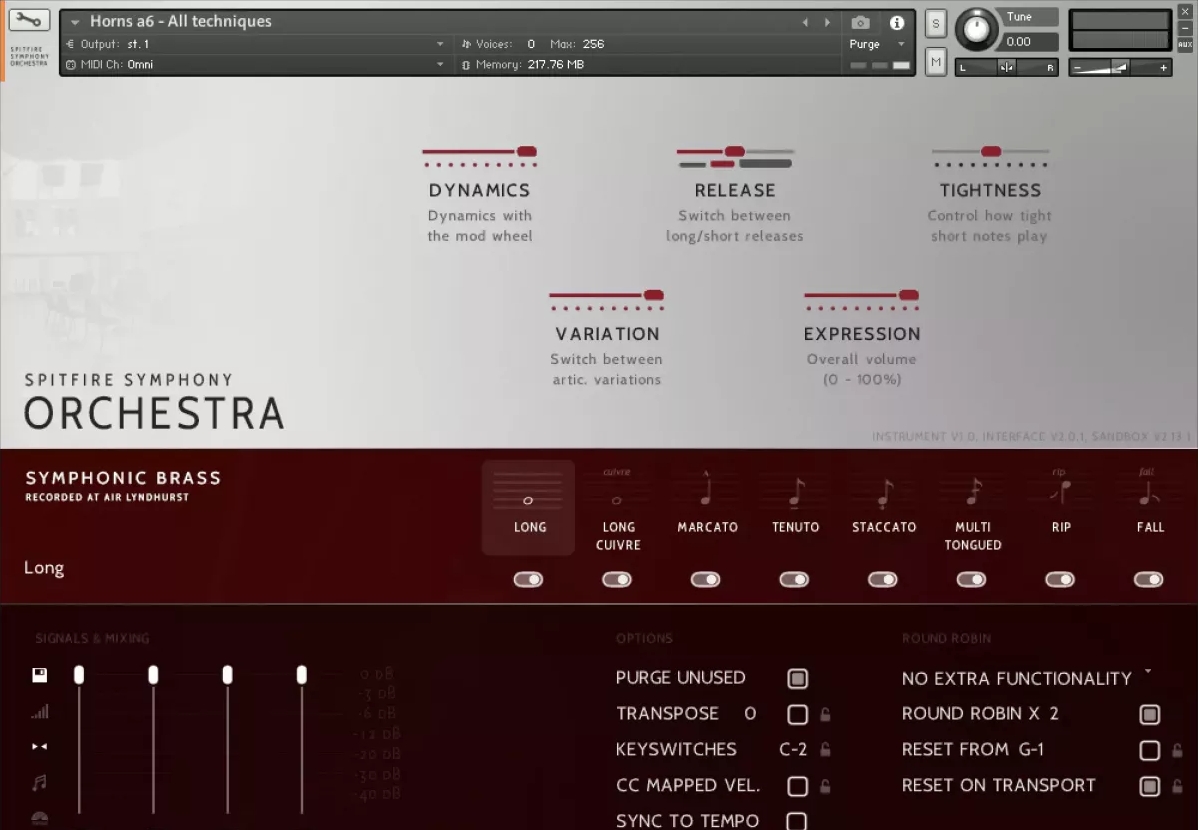Enable the Transpose checkbox
The image size is (1198, 830).
point(797,715)
